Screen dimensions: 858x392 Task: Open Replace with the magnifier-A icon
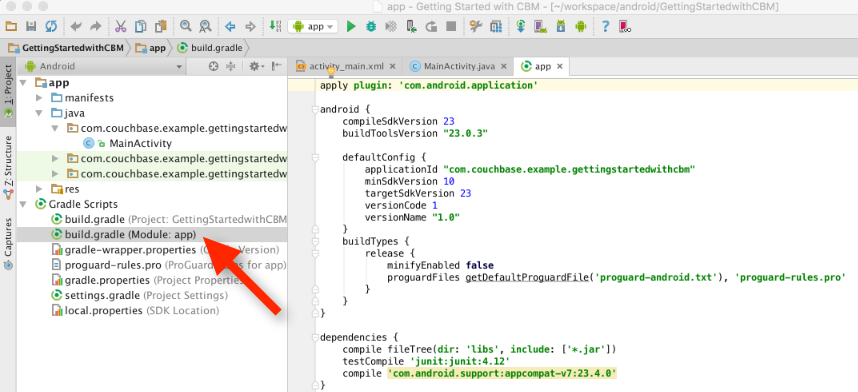click(205, 26)
